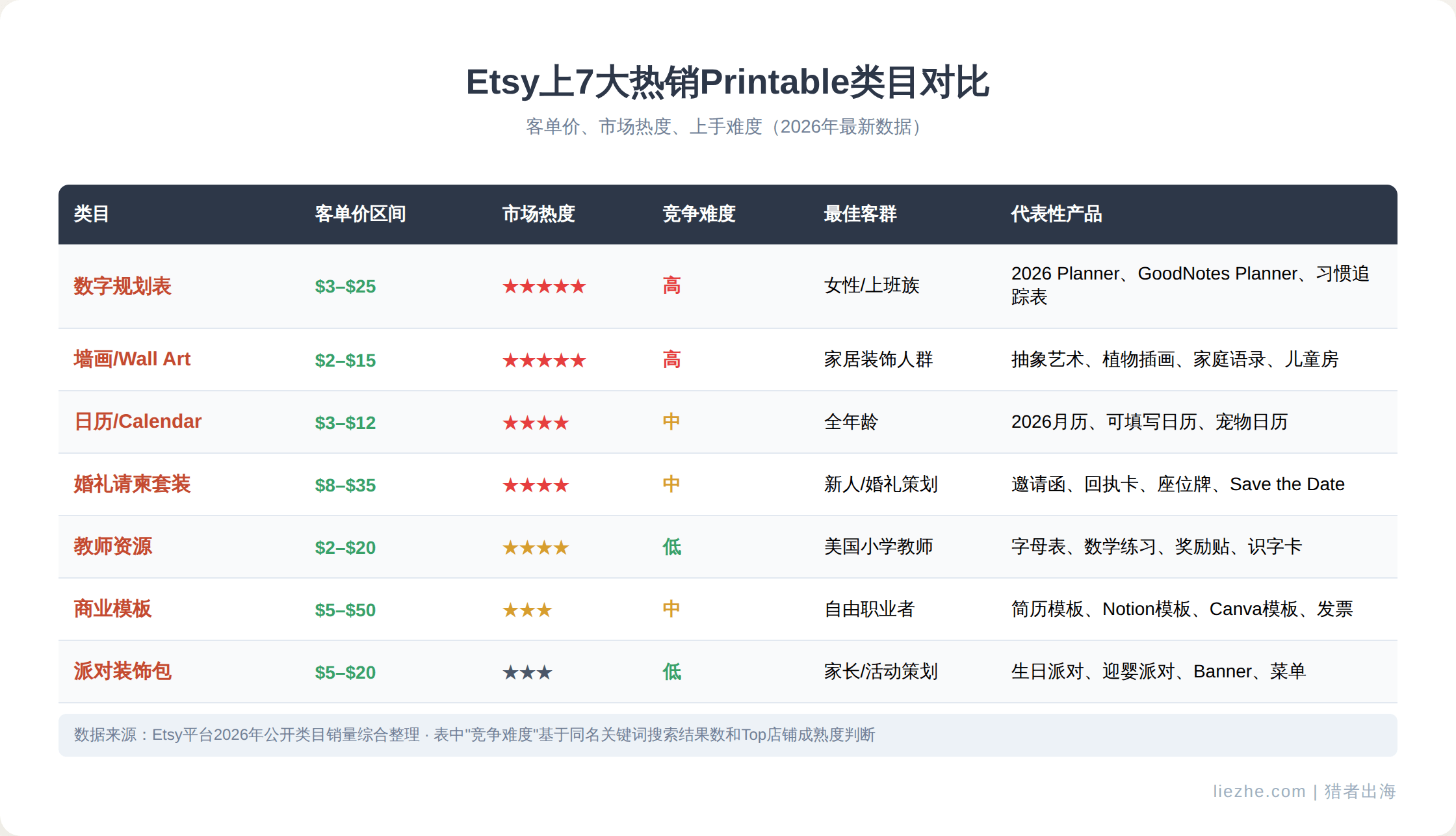The height and width of the screenshot is (836, 1456).
Task: Click the '高' difficulty in 数字规划表 row
Action: 671,285
